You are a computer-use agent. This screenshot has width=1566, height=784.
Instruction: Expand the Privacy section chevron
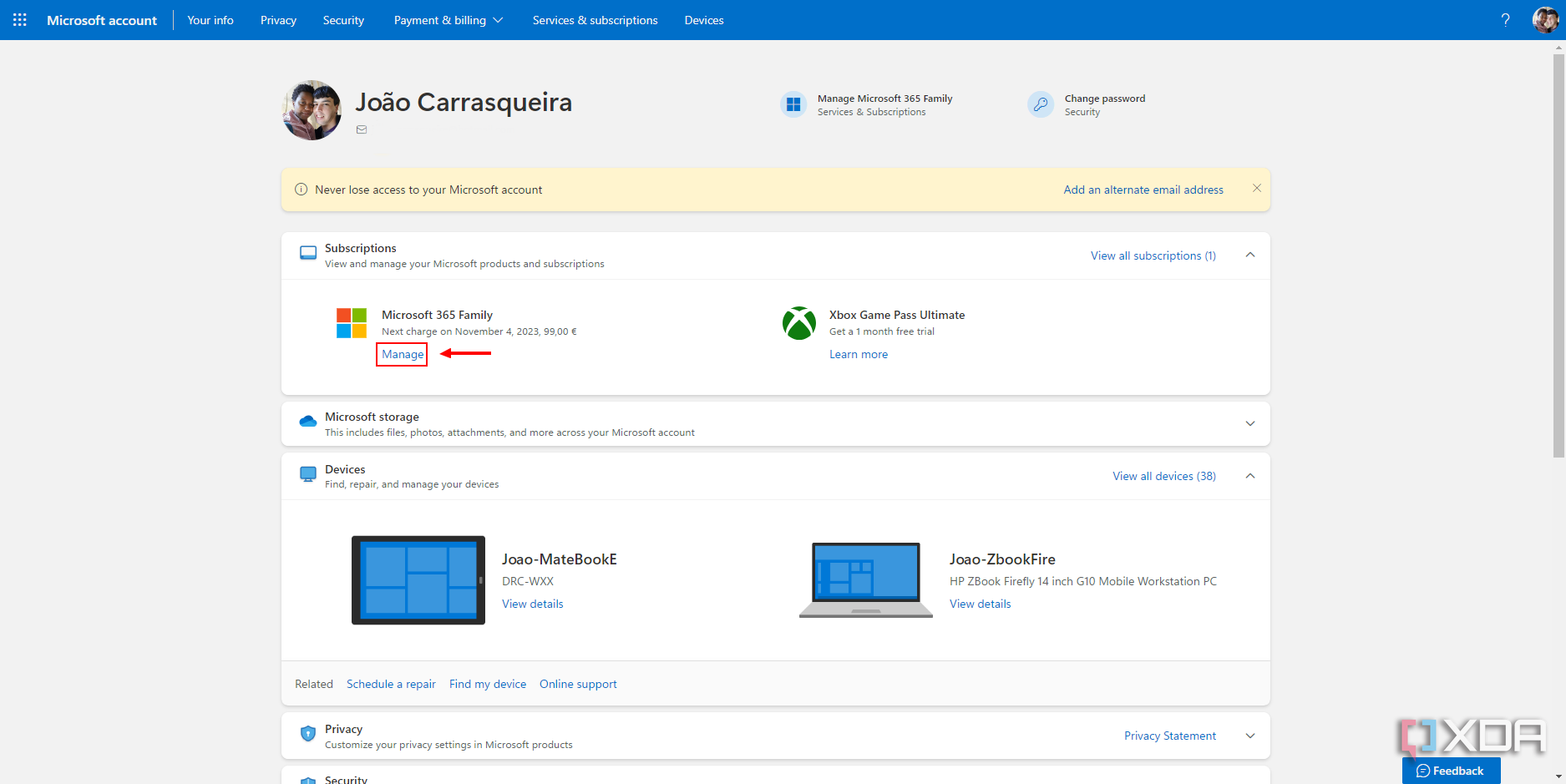(1250, 736)
